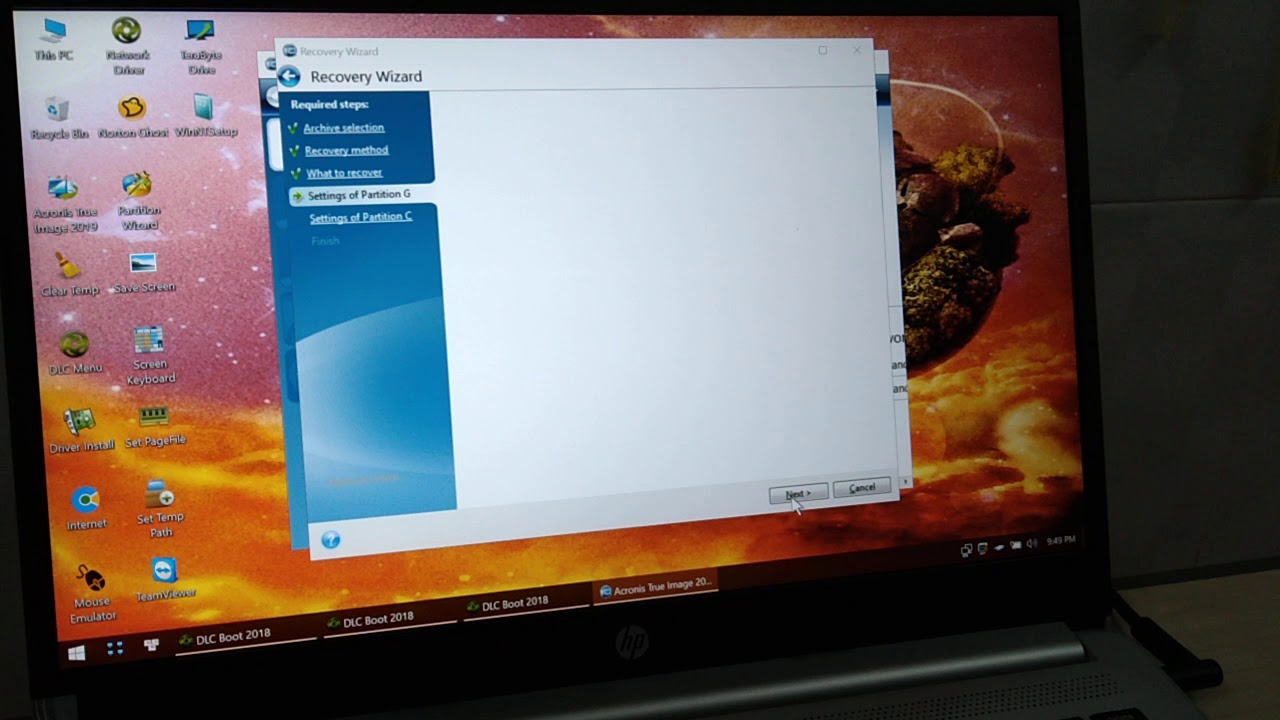This screenshot has width=1280, height=720.
Task: Launch the WinNTSetup desktop shortcut
Action: (205, 116)
